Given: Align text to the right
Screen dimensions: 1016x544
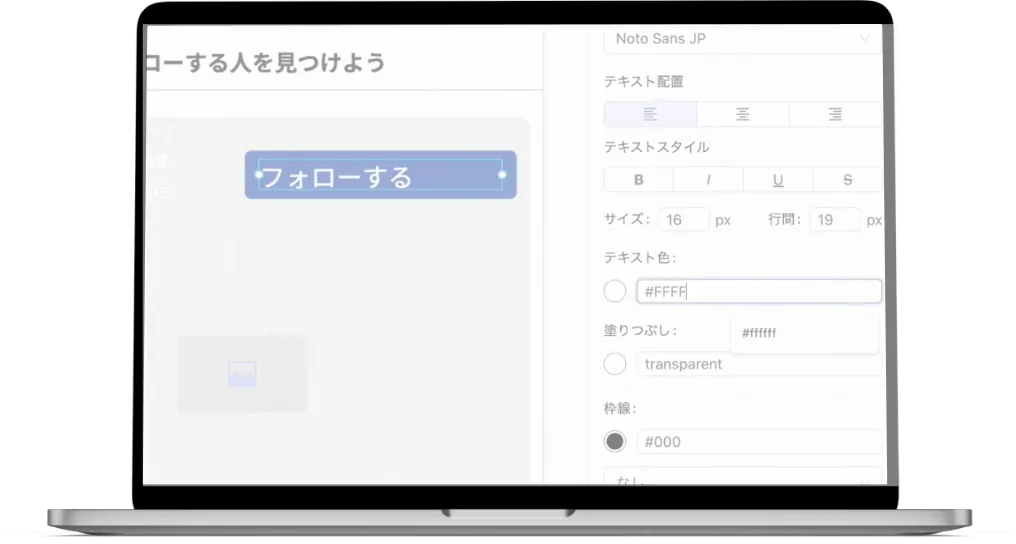Looking at the screenshot, I should (835, 115).
